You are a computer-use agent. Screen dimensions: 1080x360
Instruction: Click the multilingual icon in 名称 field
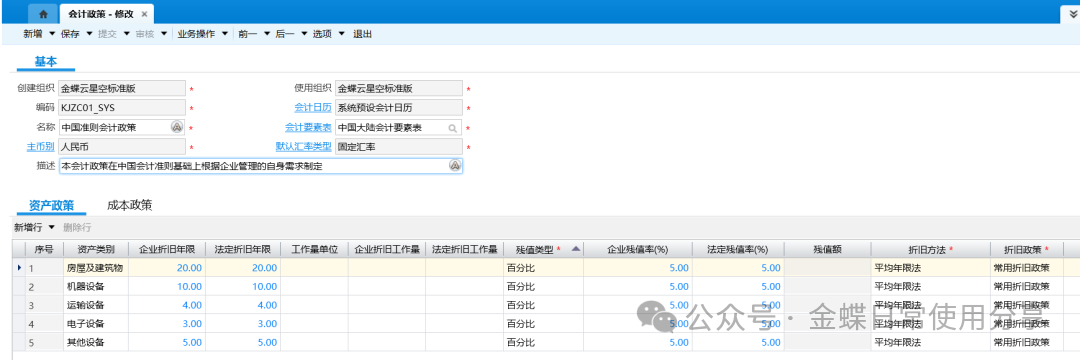point(176,127)
